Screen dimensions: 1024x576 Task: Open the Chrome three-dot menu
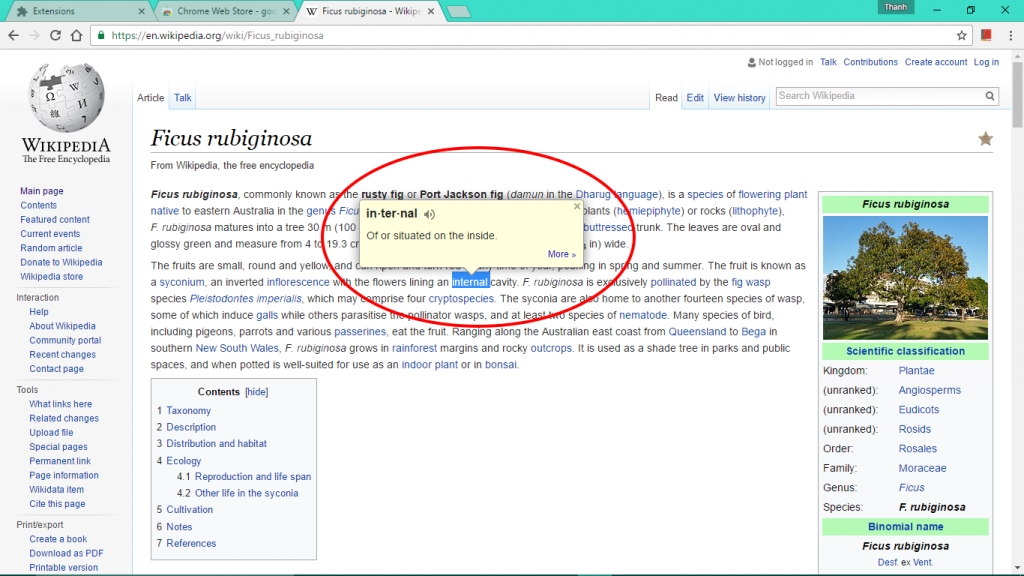point(1010,35)
